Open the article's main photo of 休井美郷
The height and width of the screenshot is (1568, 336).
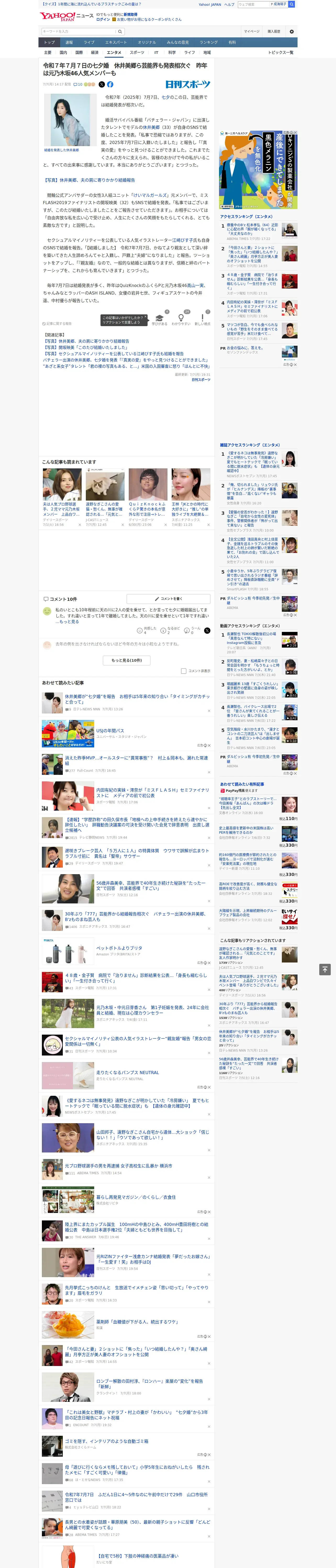70,119
